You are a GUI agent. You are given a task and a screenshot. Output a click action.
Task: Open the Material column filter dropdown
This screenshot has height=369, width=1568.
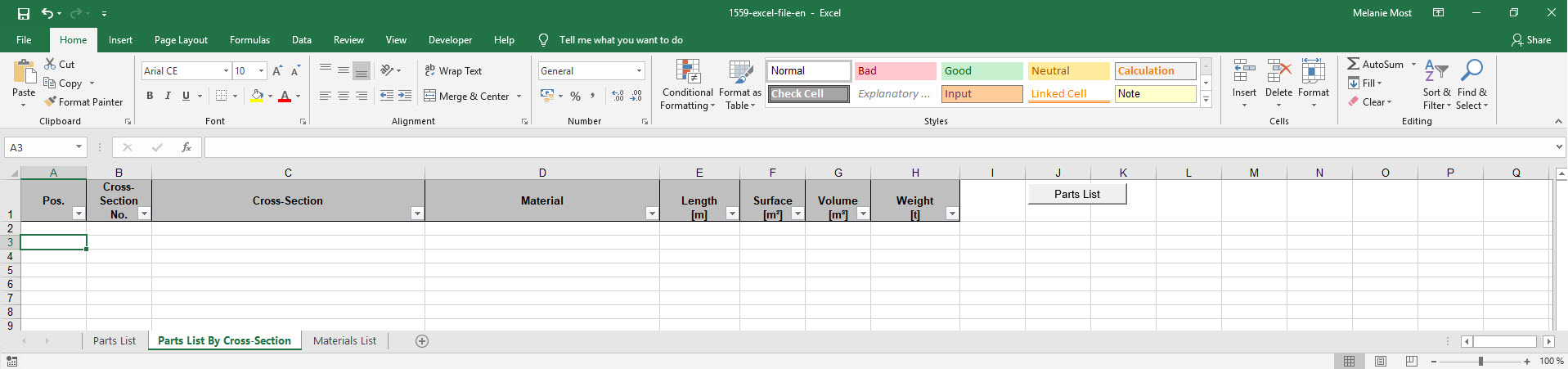tap(651, 214)
